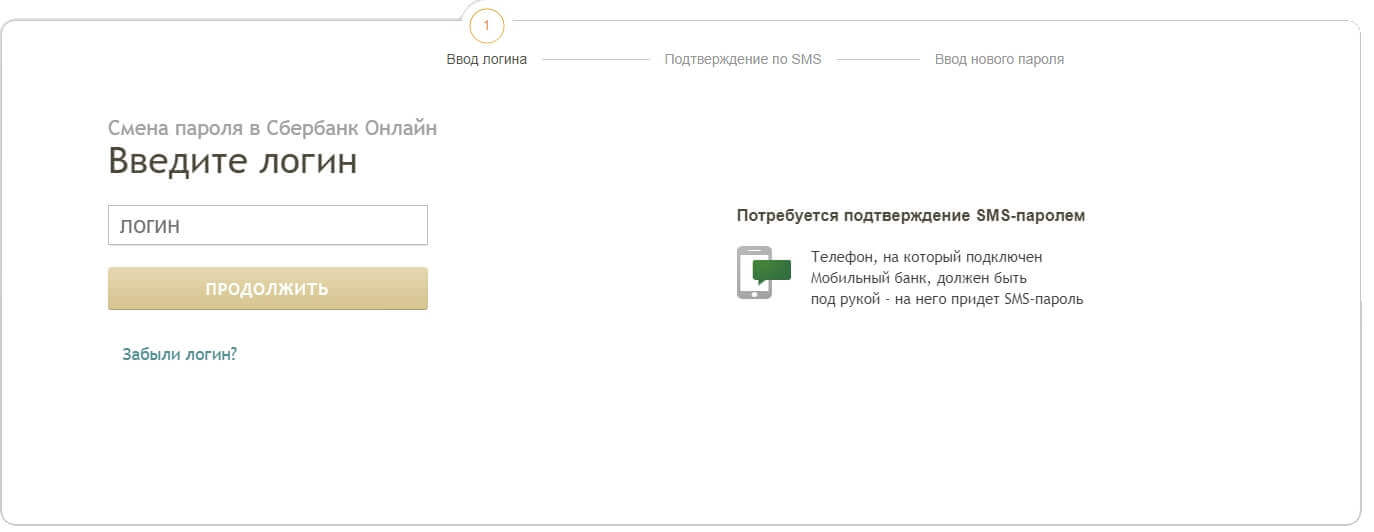Go to the "Подтверждение по SMS" step
Viewport: 1374px width, 532px height.
pos(742,59)
